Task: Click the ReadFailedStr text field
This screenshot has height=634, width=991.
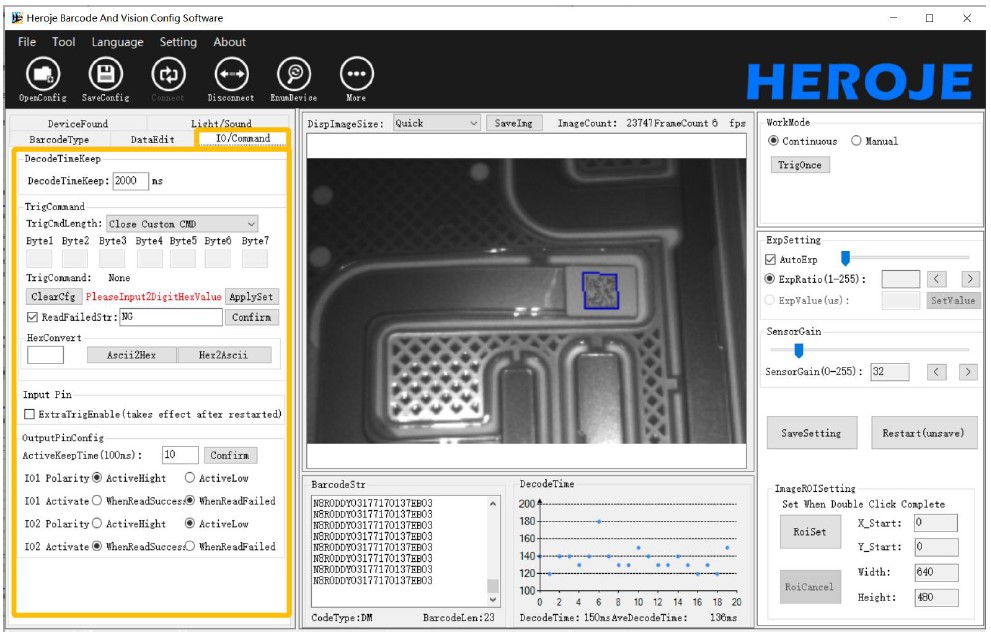Action: tap(171, 317)
